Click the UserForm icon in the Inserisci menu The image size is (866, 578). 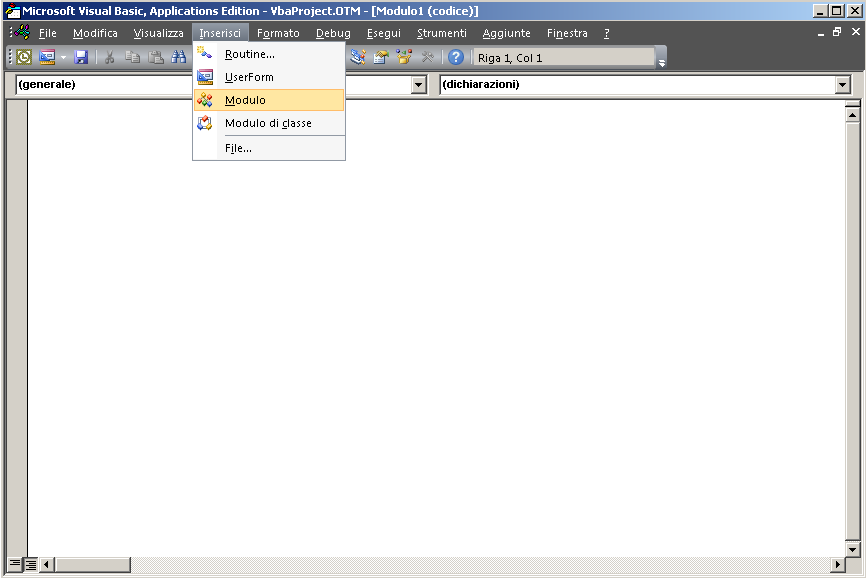205,77
